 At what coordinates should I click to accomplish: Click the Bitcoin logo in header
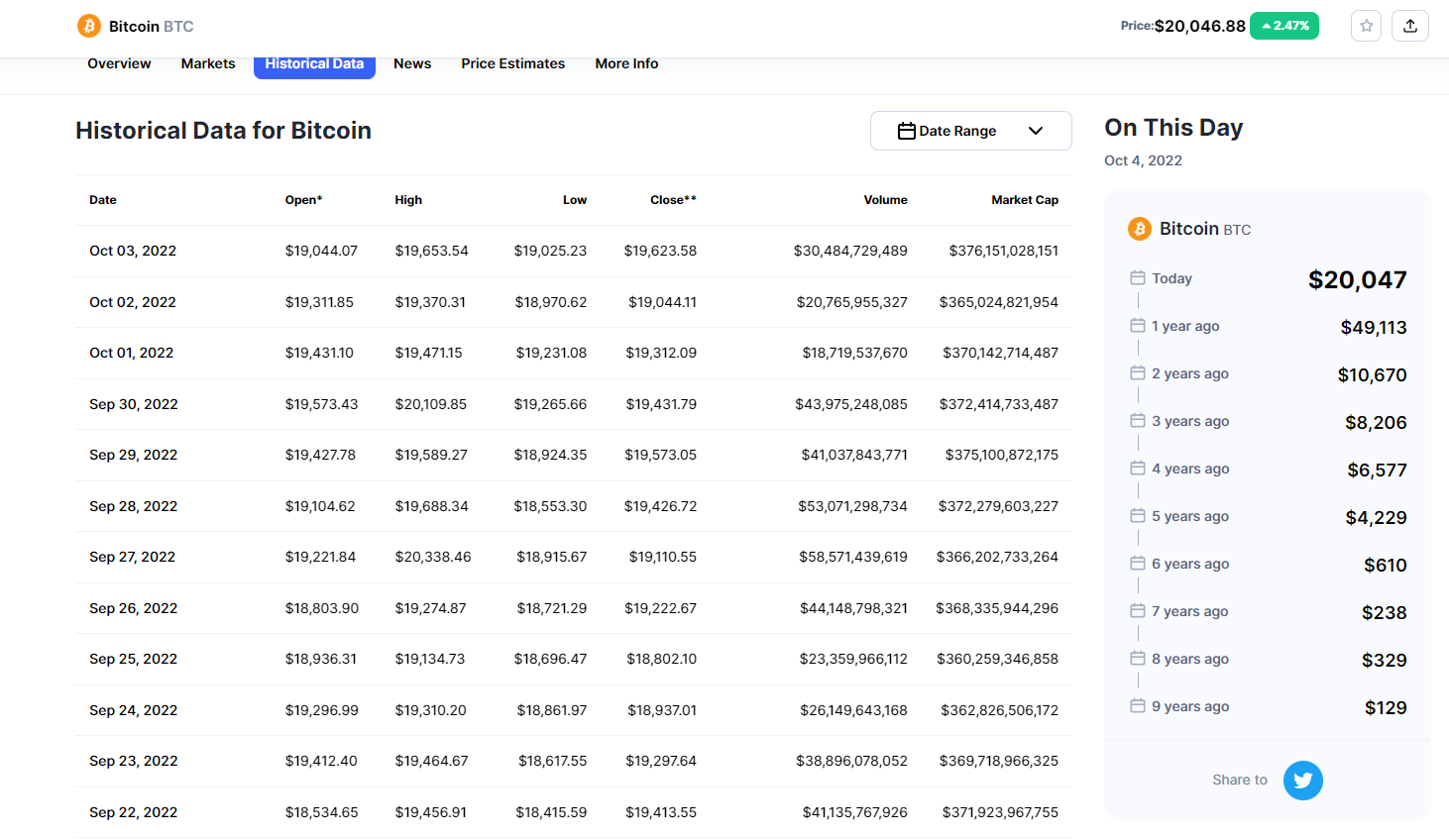[x=89, y=26]
